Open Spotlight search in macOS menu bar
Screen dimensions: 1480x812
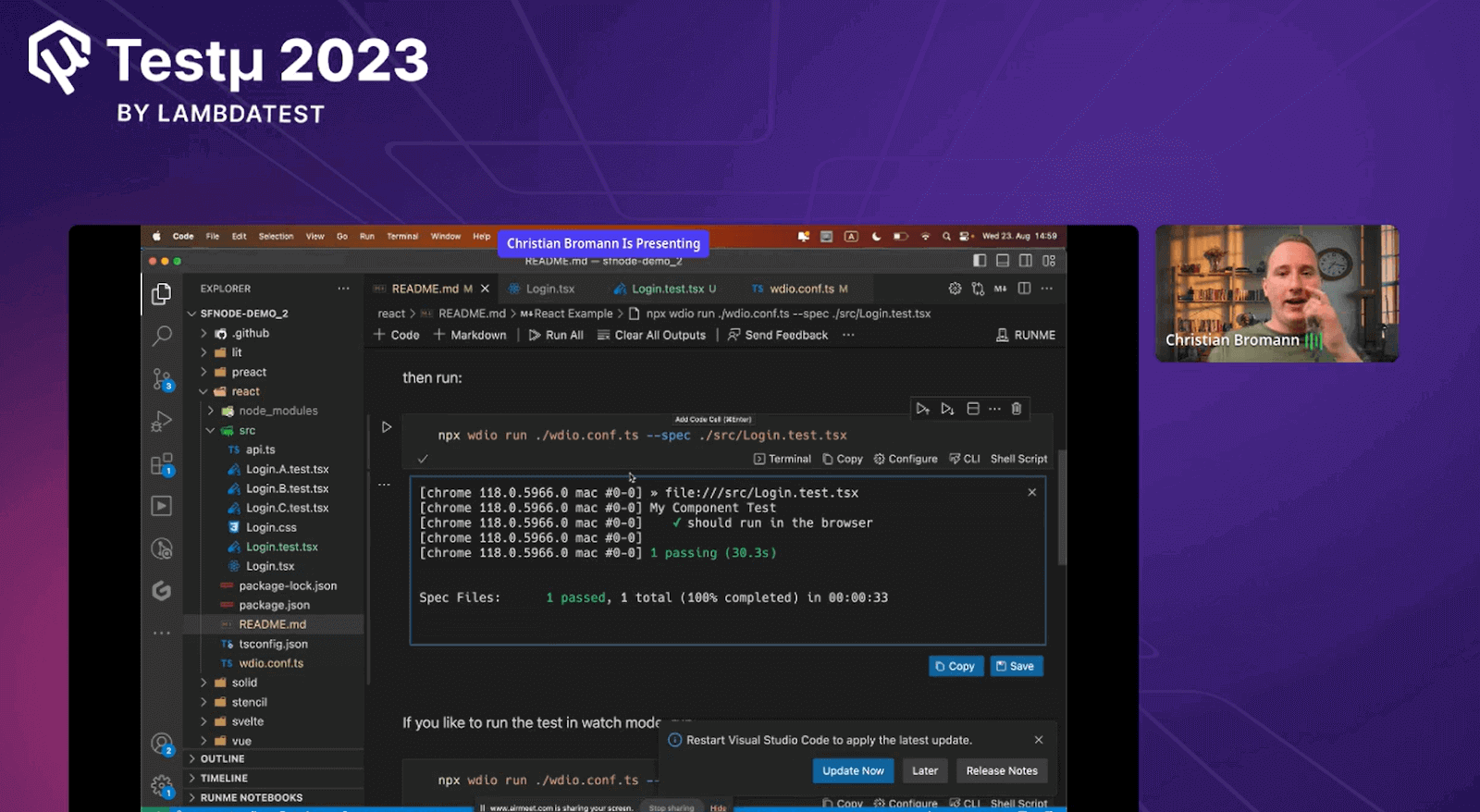click(946, 236)
